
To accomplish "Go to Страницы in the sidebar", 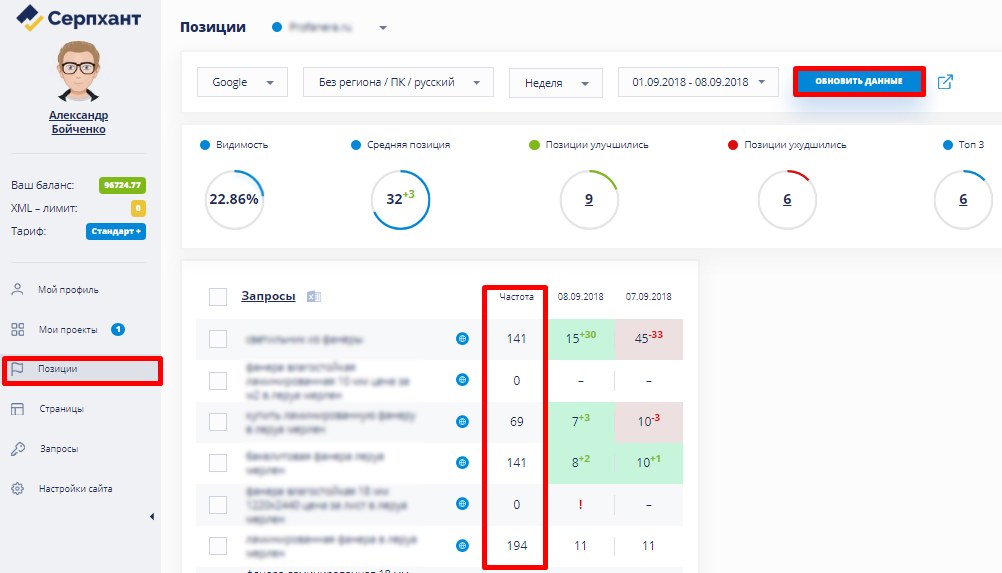I will (61, 408).
